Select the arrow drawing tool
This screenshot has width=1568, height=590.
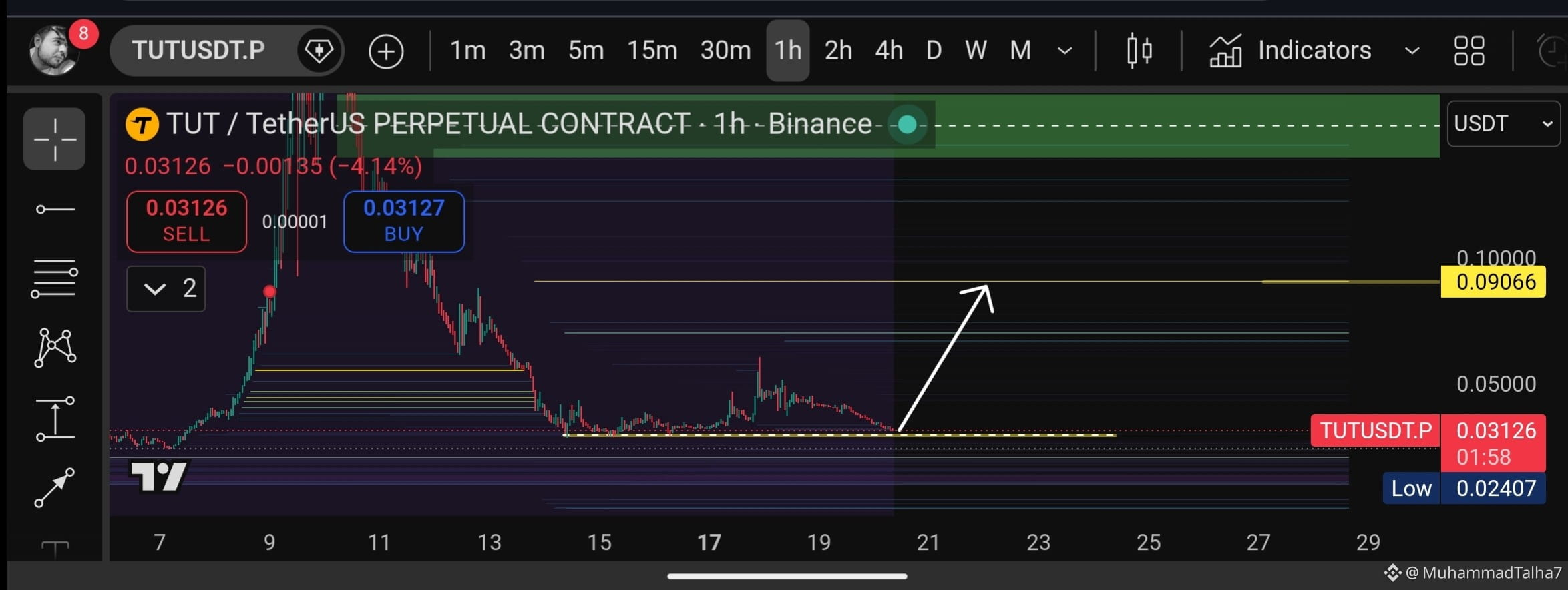(55, 488)
